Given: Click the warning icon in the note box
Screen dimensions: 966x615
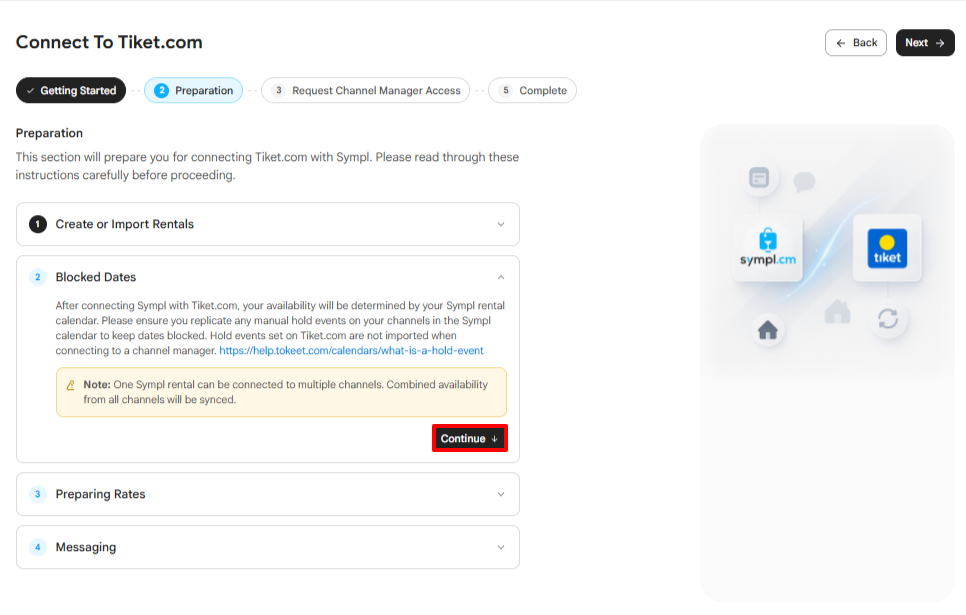Looking at the screenshot, I should (70, 385).
